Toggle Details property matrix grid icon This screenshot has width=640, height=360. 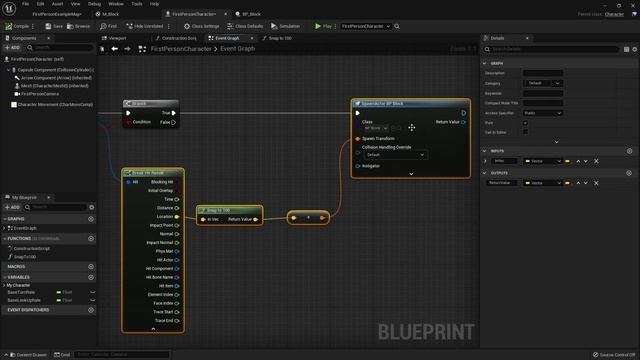click(x=627, y=49)
